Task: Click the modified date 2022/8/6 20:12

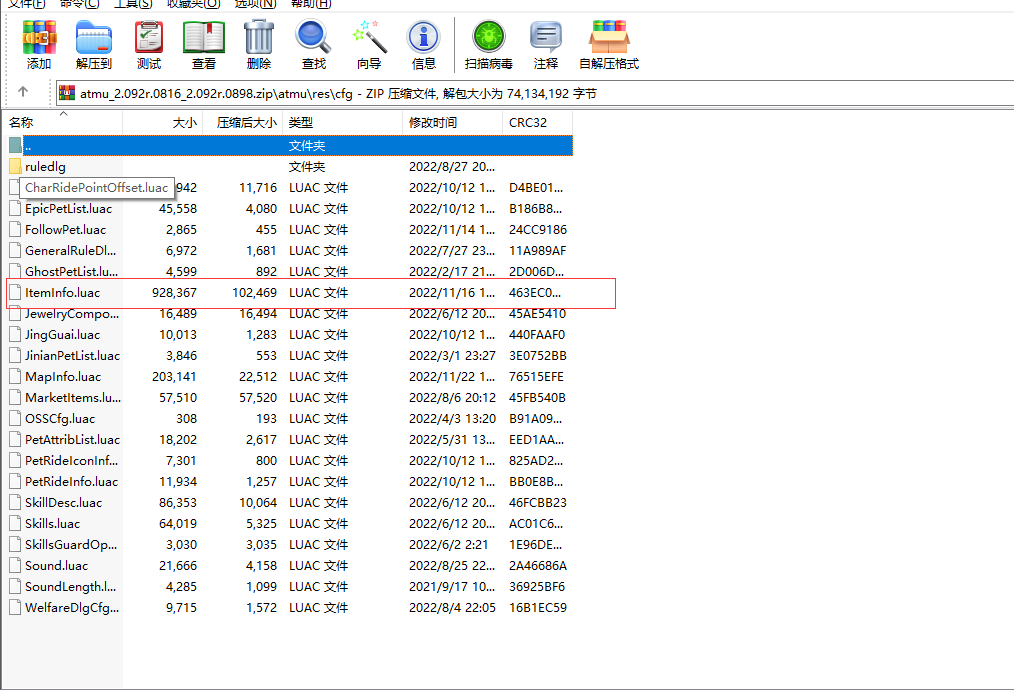Action: click(x=452, y=398)
